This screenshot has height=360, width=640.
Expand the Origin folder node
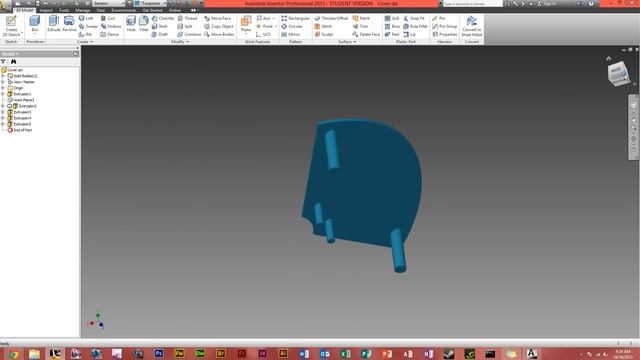(x=3, y=88)
